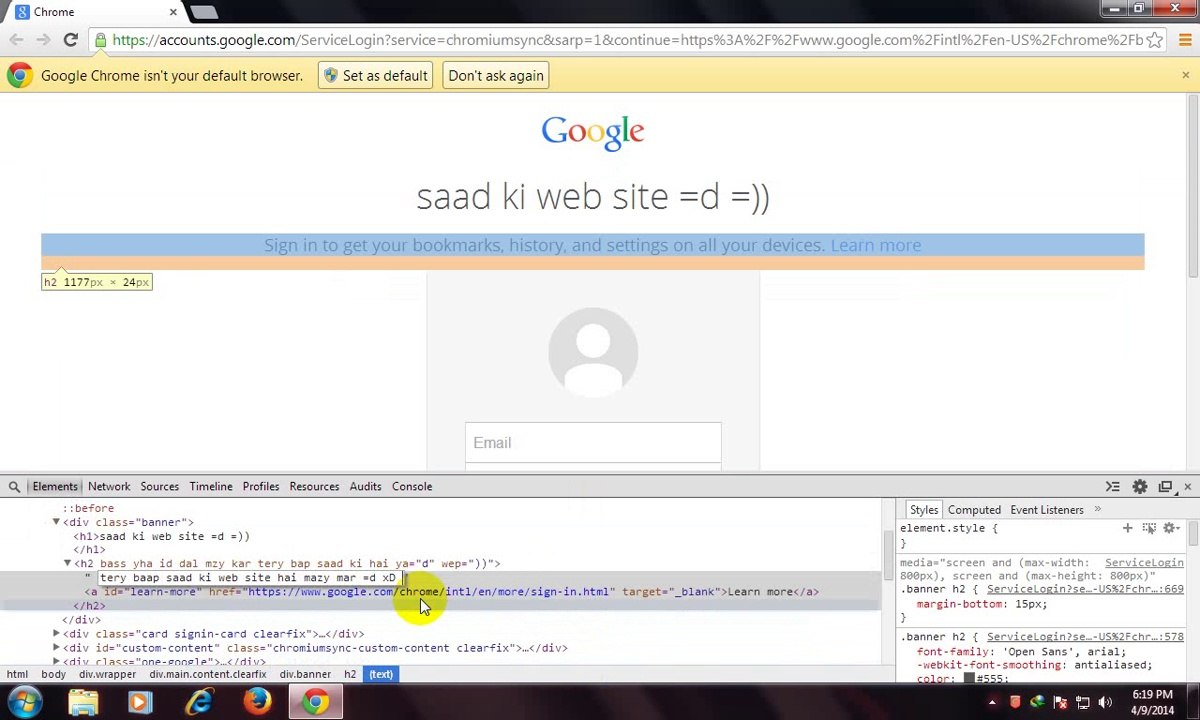
Task: Bookmark this page with the star icon
Action: (1154, 40)
